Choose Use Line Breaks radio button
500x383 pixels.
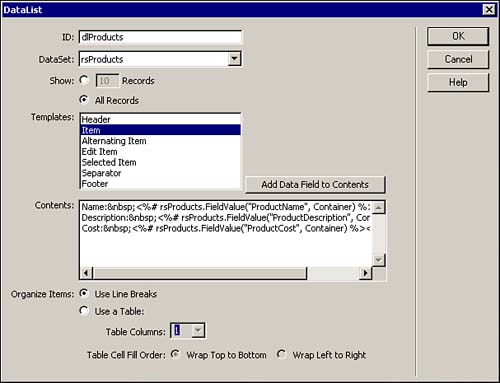point(84,293)
